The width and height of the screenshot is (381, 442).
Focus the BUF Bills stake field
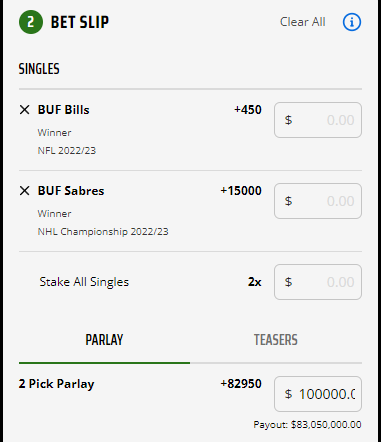[x=318, y=120]
